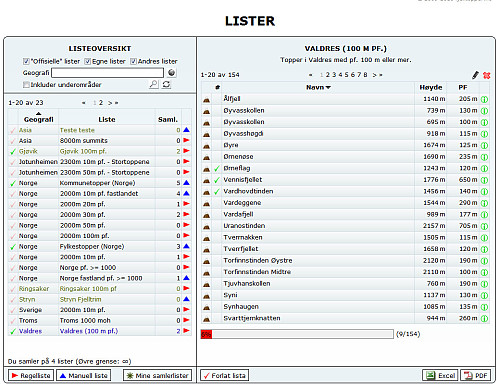
Task: Click blue triangle icon for Fylkestopper (Norge)
Action: 186,246
